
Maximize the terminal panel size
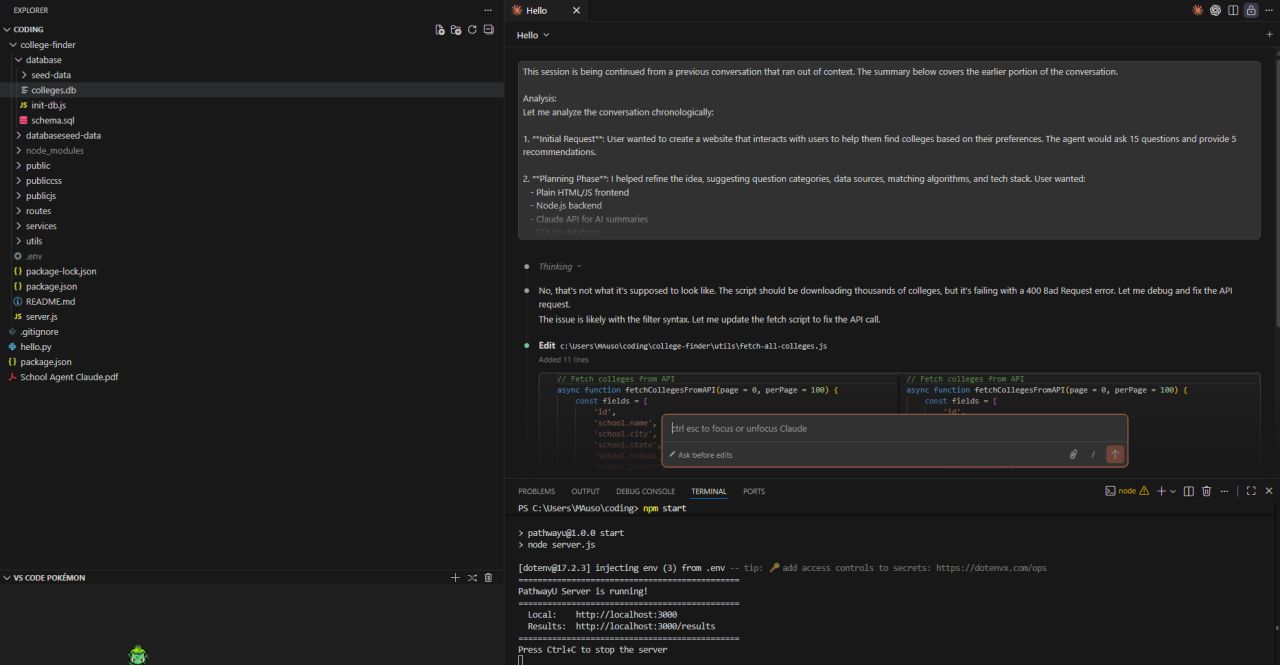1251,491
